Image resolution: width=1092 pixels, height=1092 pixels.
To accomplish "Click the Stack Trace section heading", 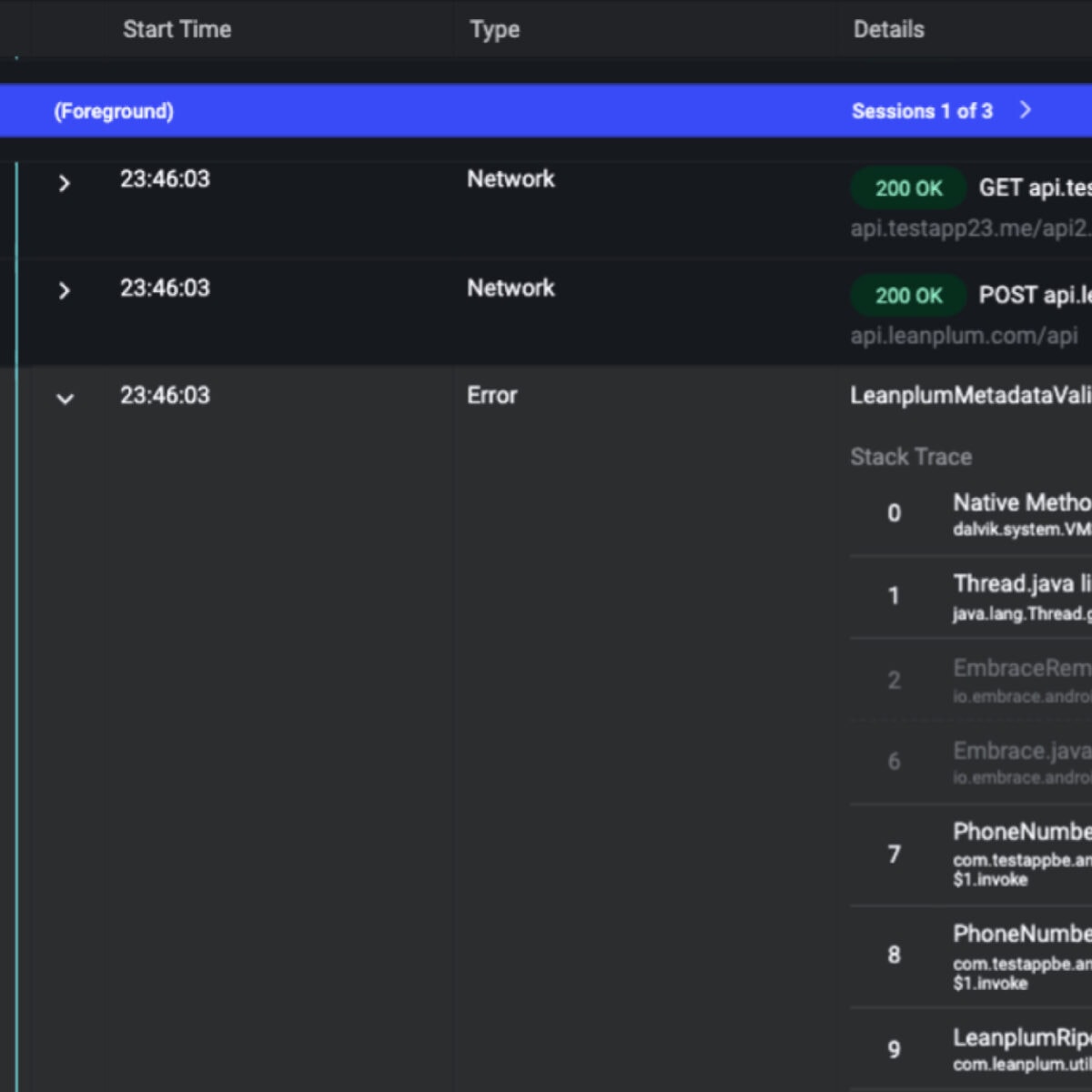I will pyautogui.click(x=911, y=456).
